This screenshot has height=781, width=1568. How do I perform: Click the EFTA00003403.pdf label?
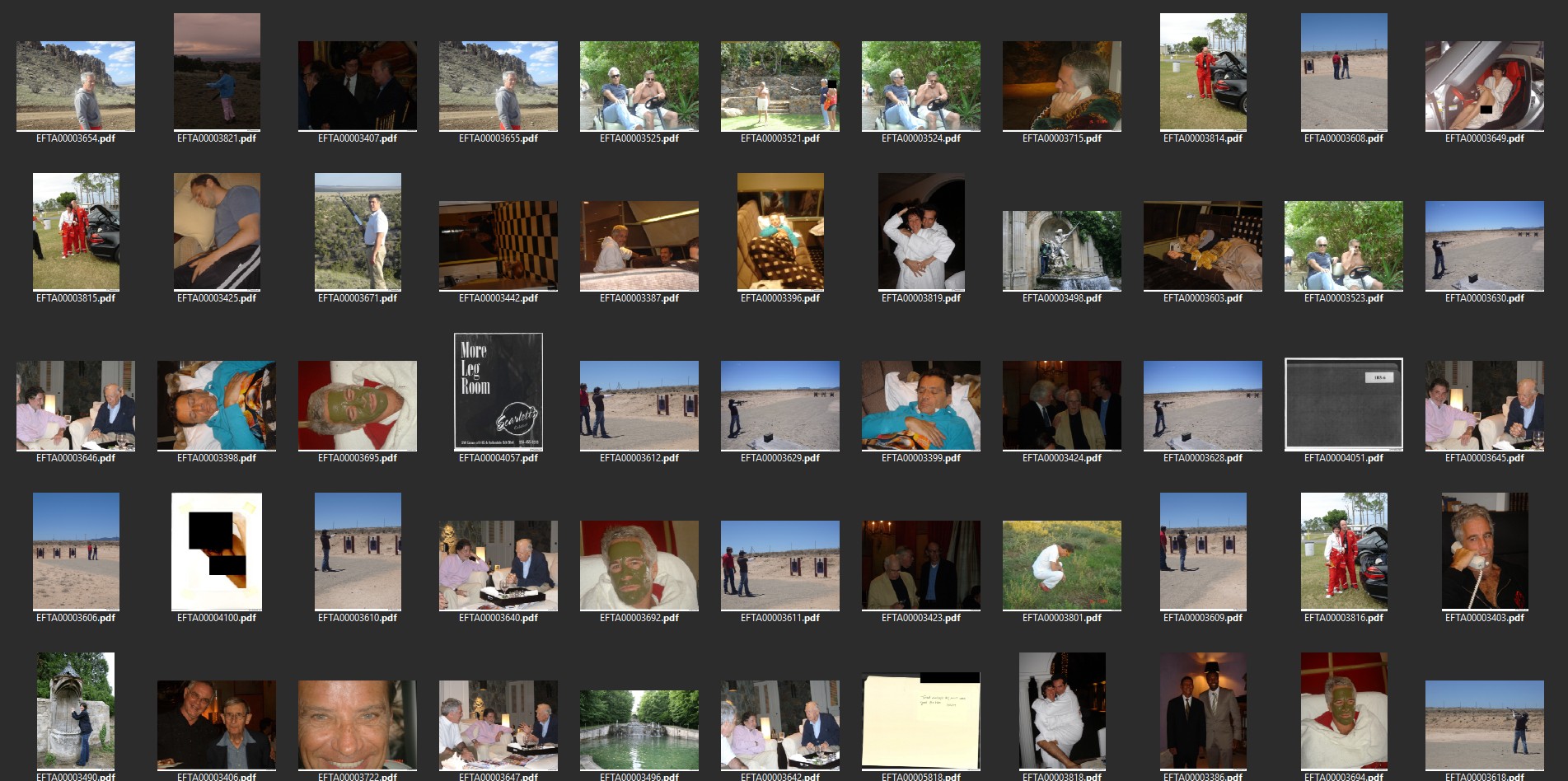1485,618
